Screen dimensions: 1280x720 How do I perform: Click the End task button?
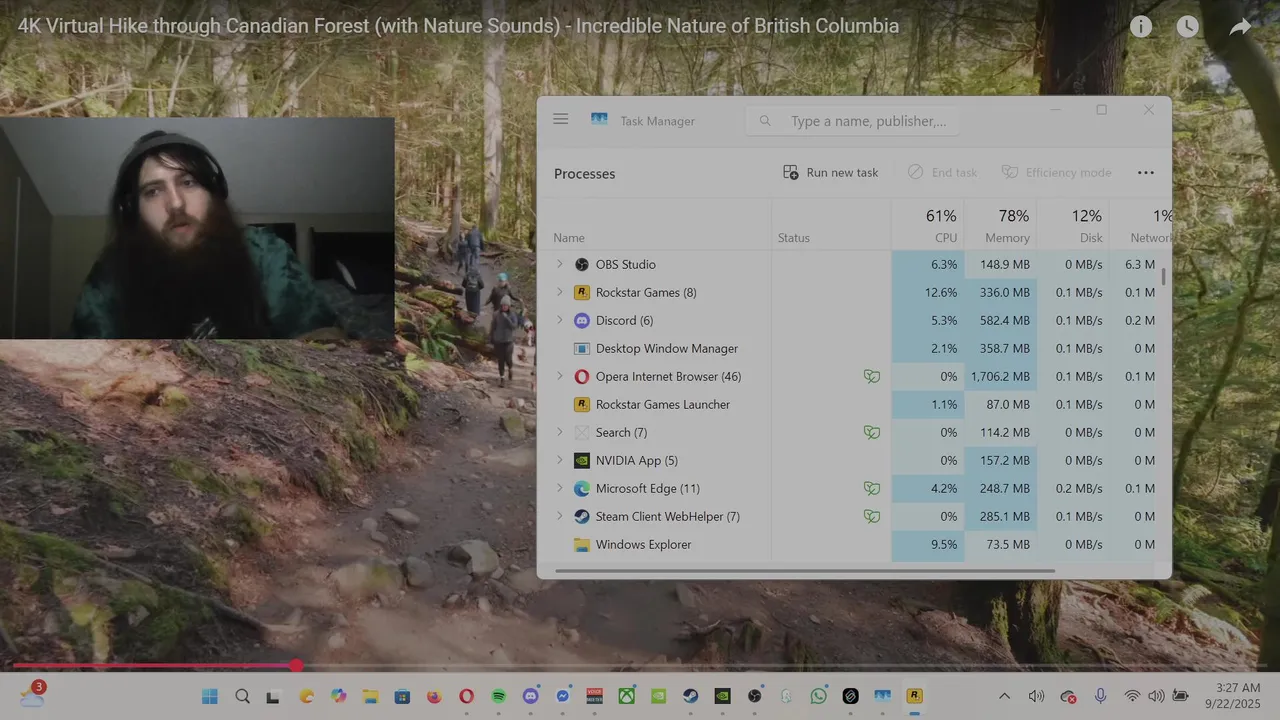point(942,172)
